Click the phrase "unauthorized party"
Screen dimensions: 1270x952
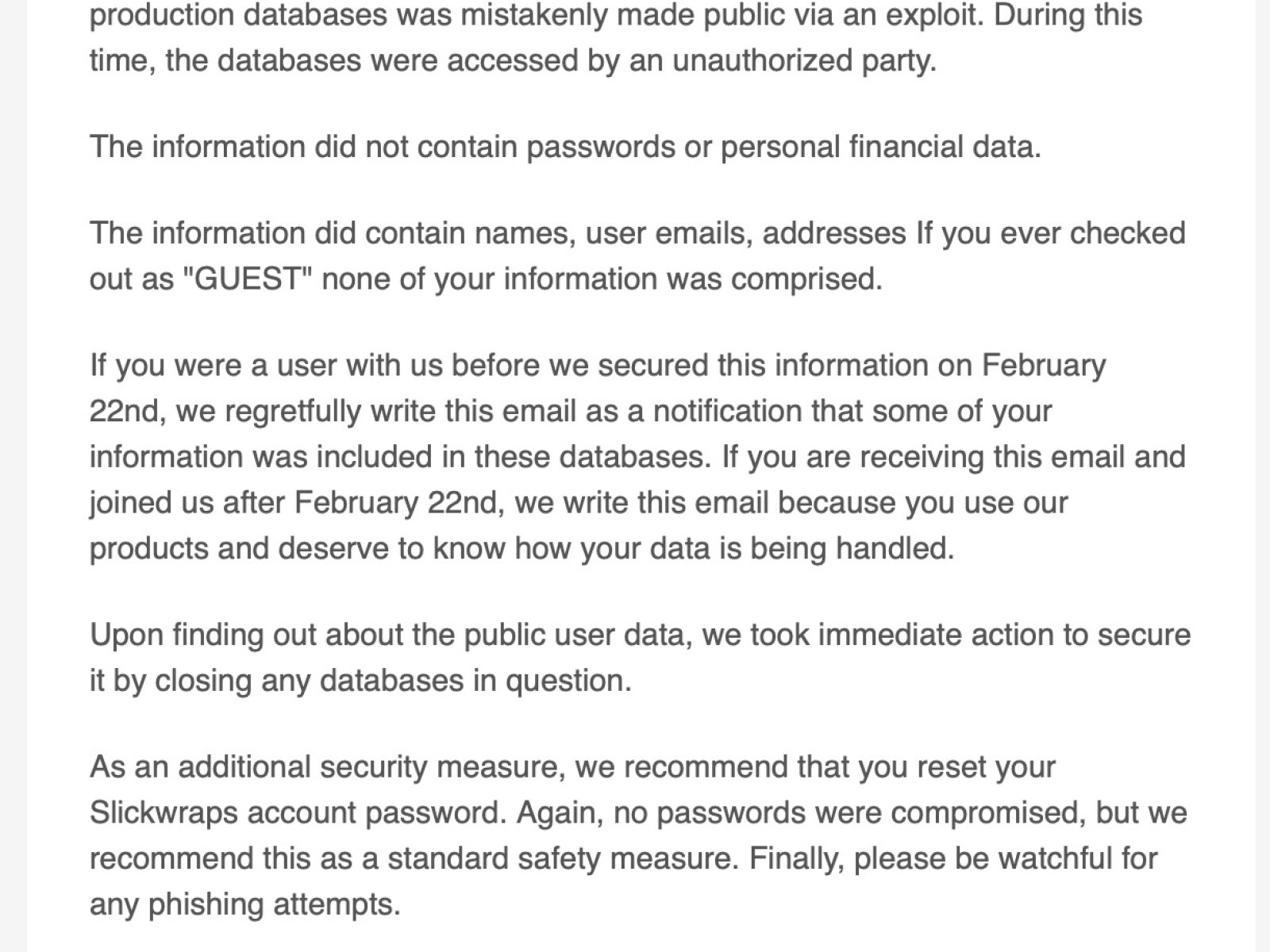point(804,61)
